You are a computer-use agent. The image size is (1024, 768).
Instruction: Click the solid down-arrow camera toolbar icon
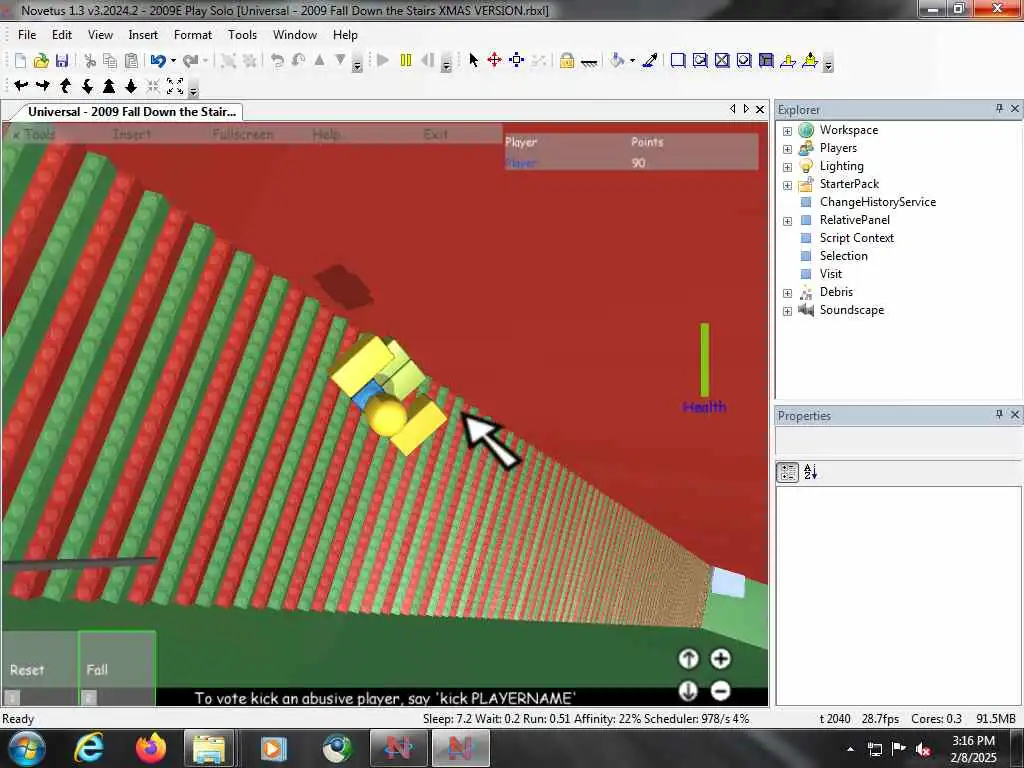tap(131, 86)
